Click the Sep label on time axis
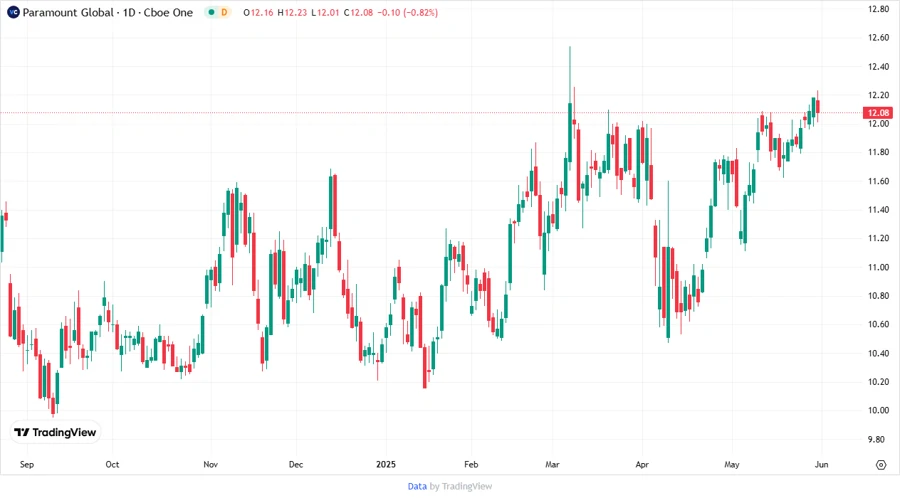The image size is (900, 498). tap(27, 464)
